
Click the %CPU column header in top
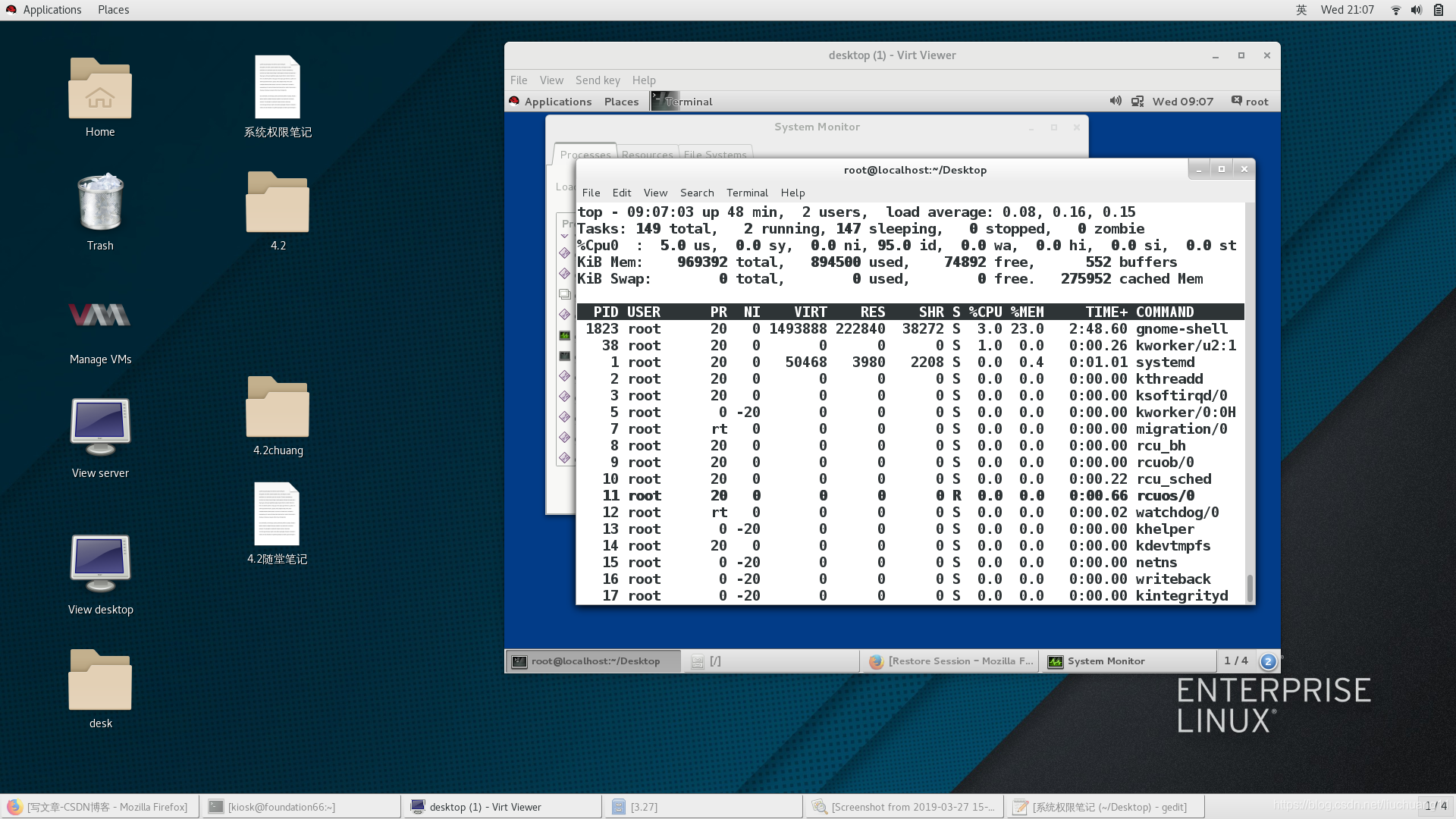(x=985, y=312)
